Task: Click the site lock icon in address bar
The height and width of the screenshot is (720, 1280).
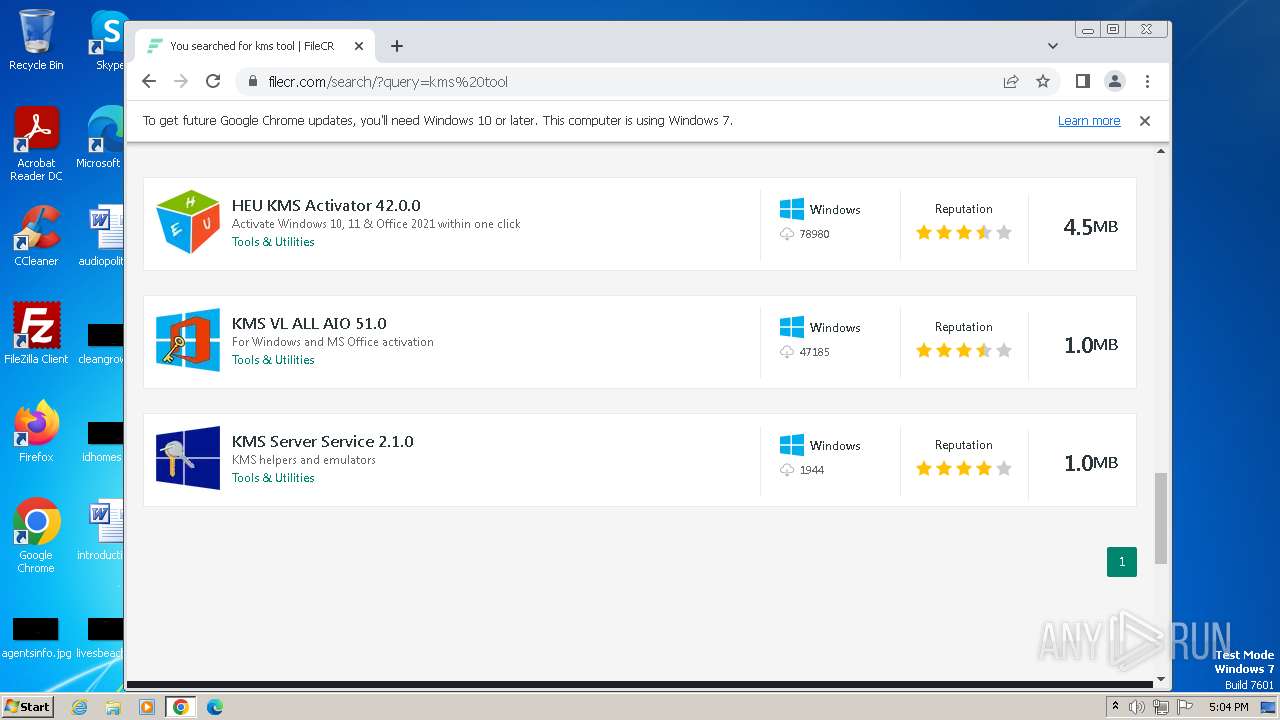Action: [253, 82]
